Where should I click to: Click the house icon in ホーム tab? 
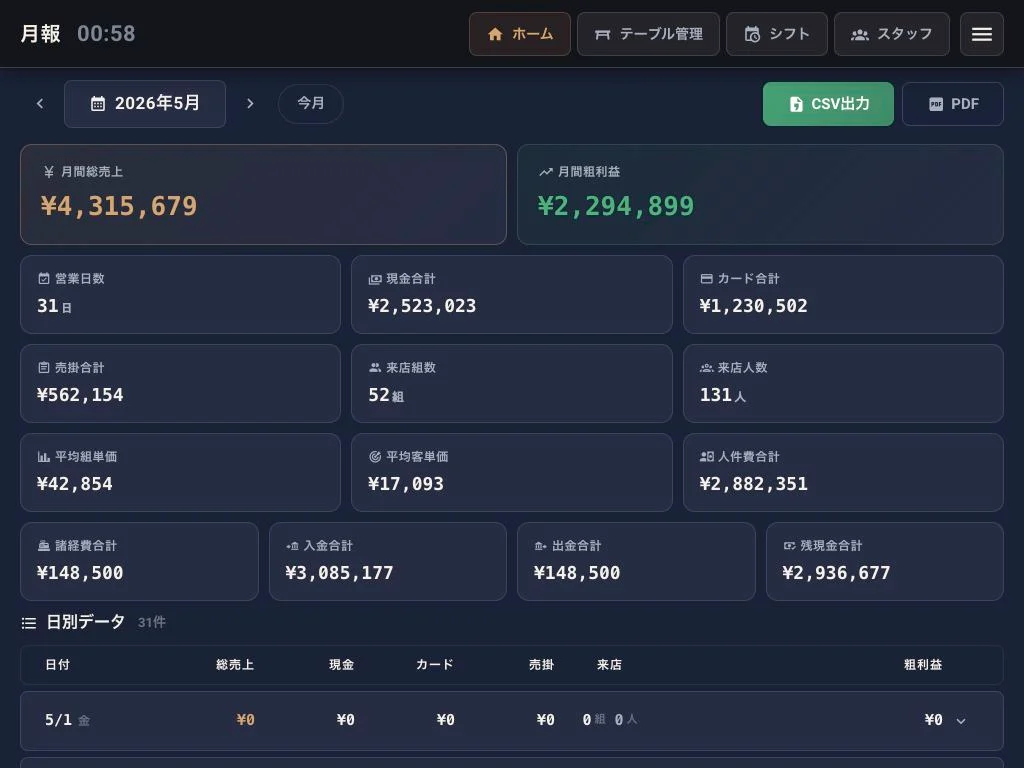(x=495, y=34)
